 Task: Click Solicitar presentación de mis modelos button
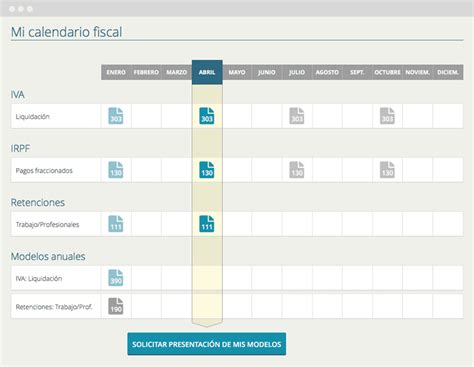pos(207,344)
